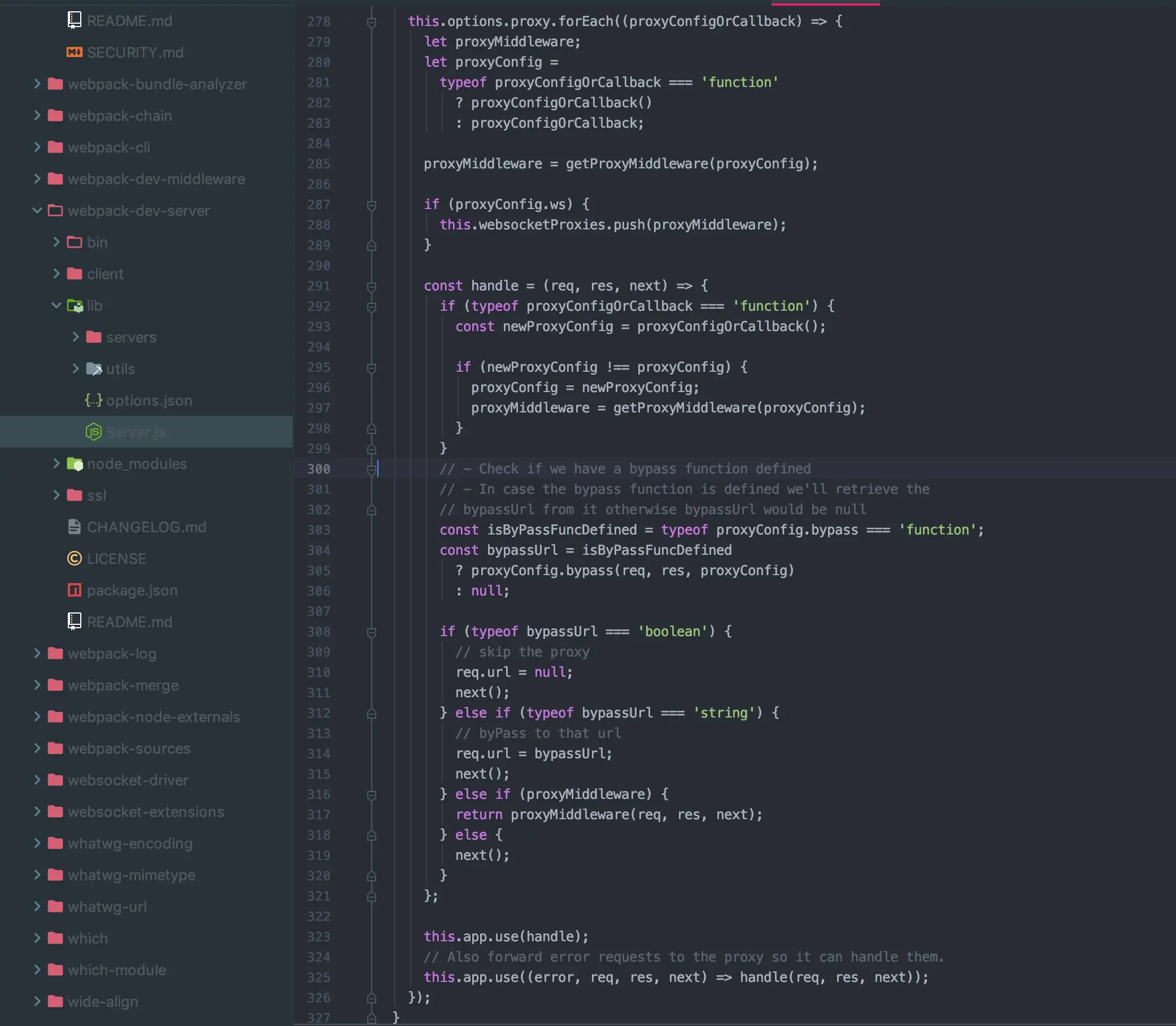
Task: Click line number 300 in gutter
Action: pyautogui.click(x=318, y=469)
